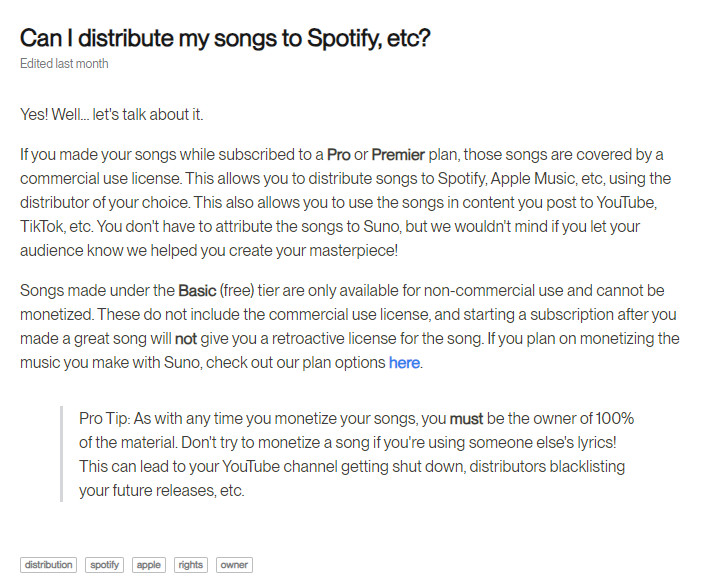Click the 'Yes! Well... let's talk about it.' line
The height and width of the screenshot is (584, 712).
(x=111, y=115)
